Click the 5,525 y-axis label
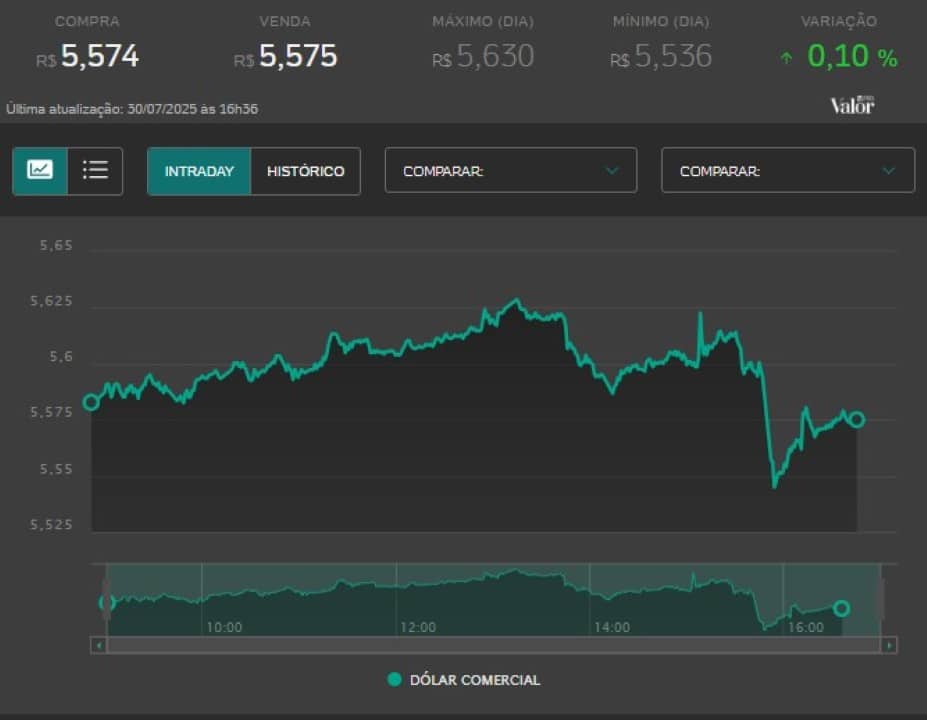 click(x=51, y=524)
